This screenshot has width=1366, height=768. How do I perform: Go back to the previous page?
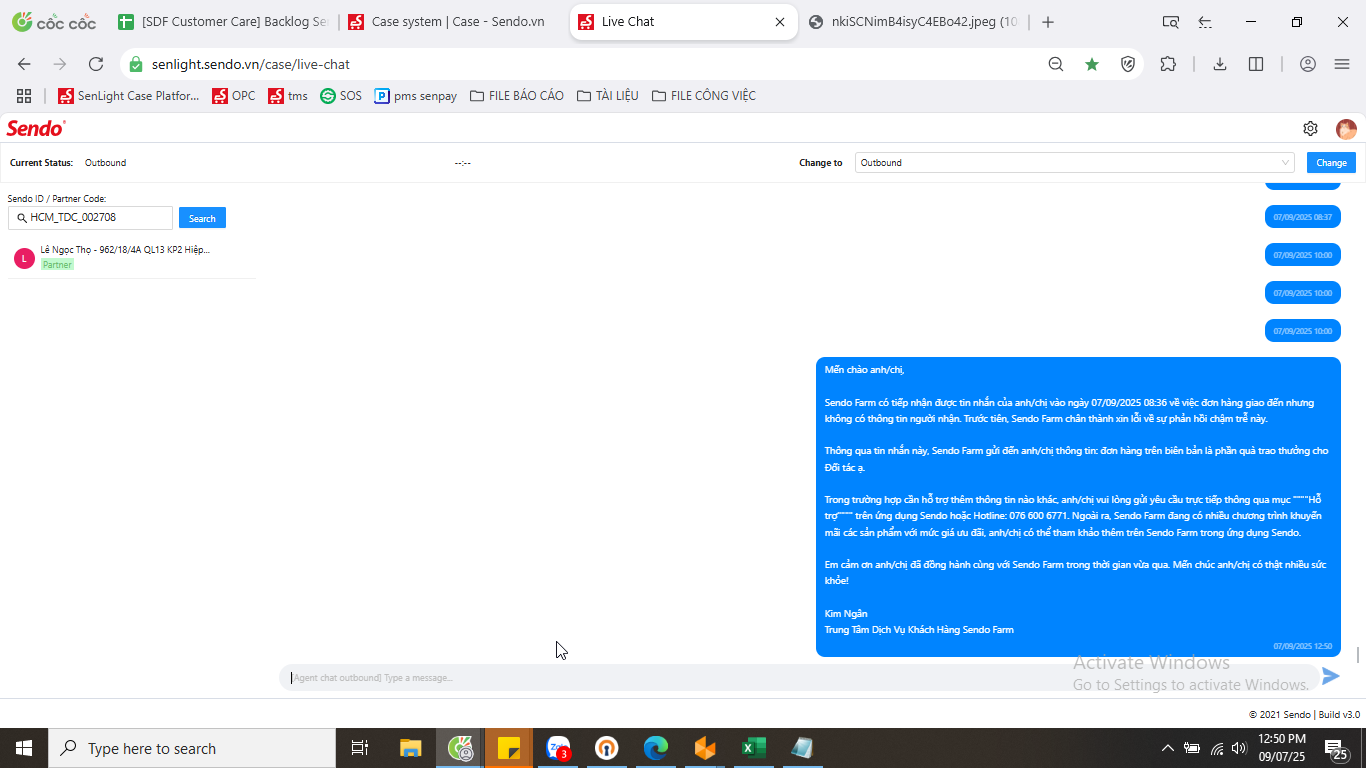pos(24,64)
